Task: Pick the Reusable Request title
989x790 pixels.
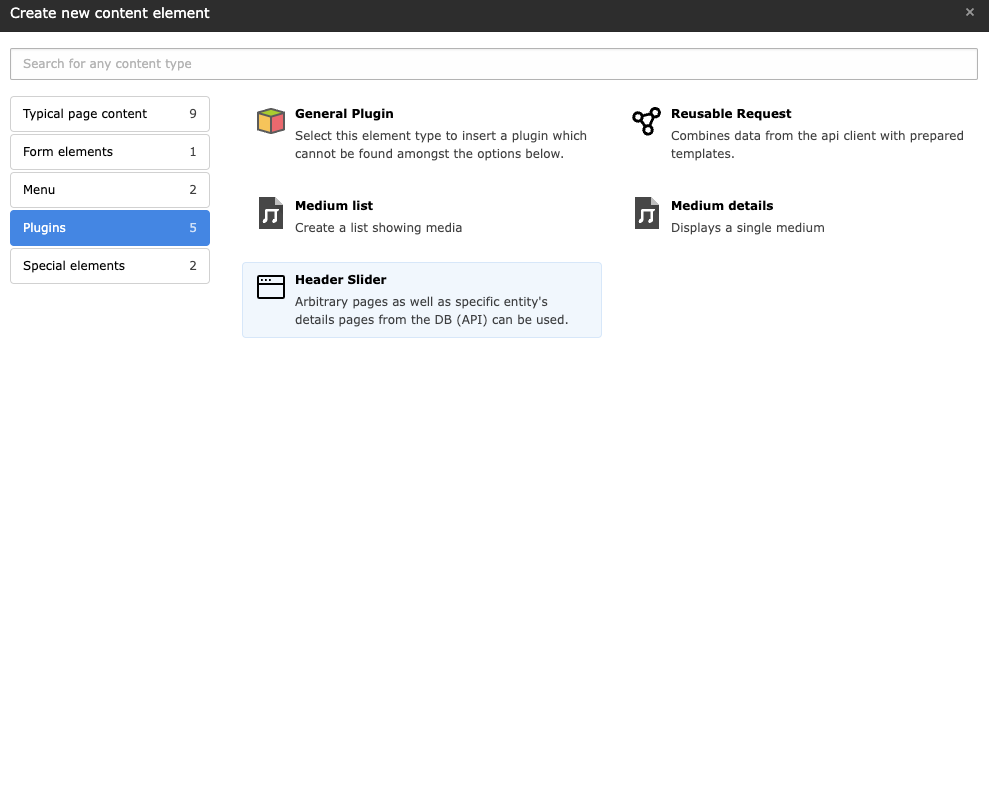Action: click(x=731, y=114)
